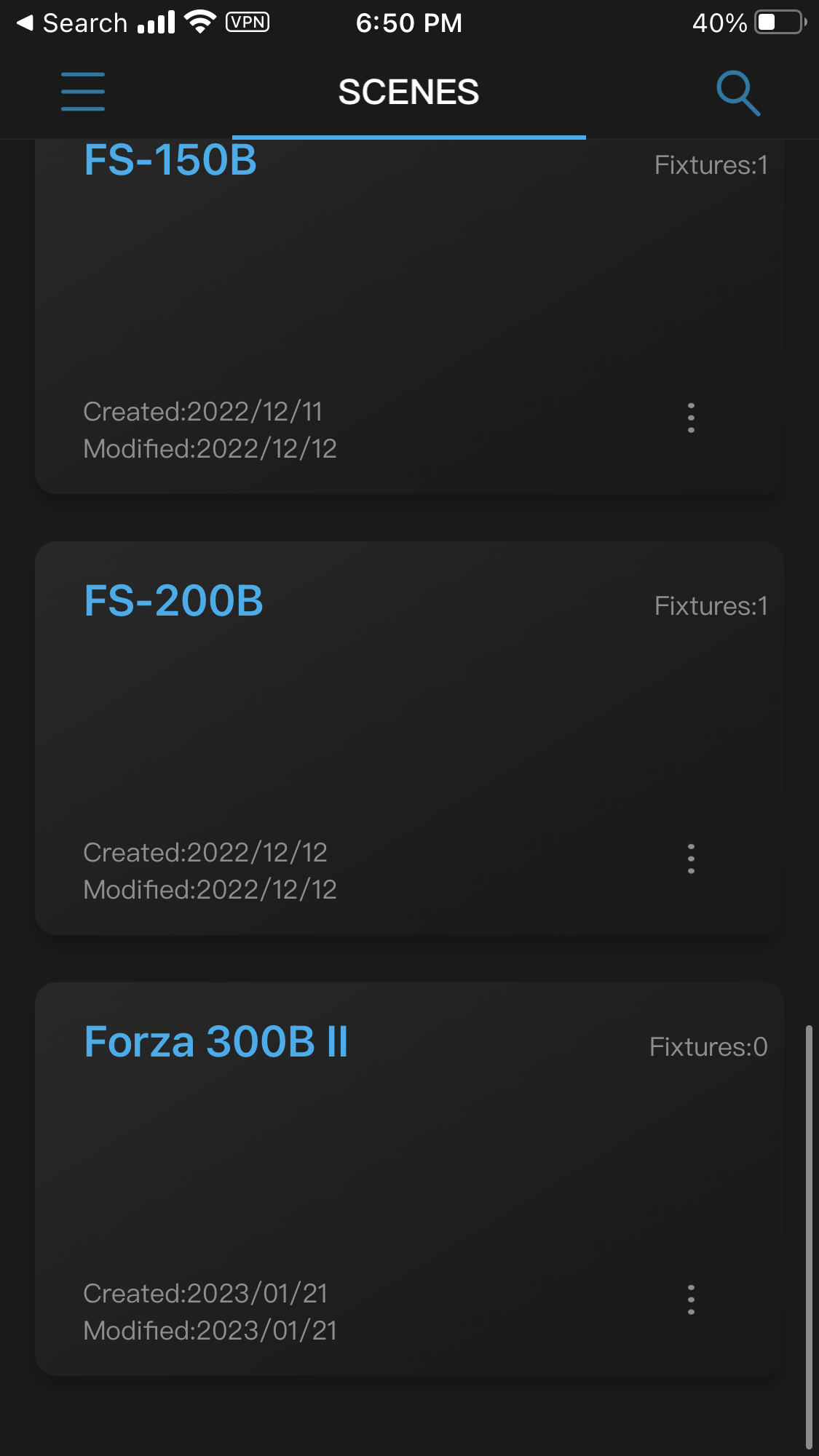Open the hamburger side menu

point(83,92)
